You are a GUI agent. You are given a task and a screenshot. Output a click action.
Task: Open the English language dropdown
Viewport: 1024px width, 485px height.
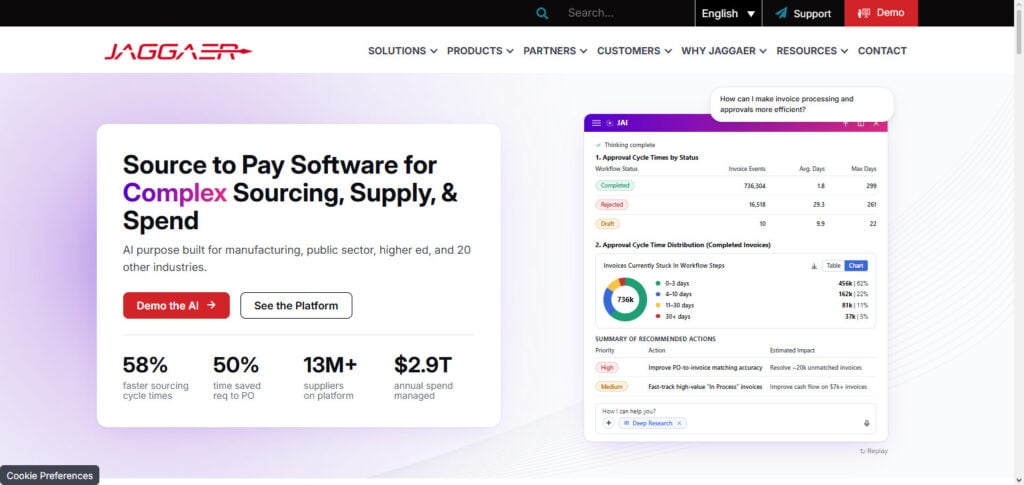(x=728, y=13)
